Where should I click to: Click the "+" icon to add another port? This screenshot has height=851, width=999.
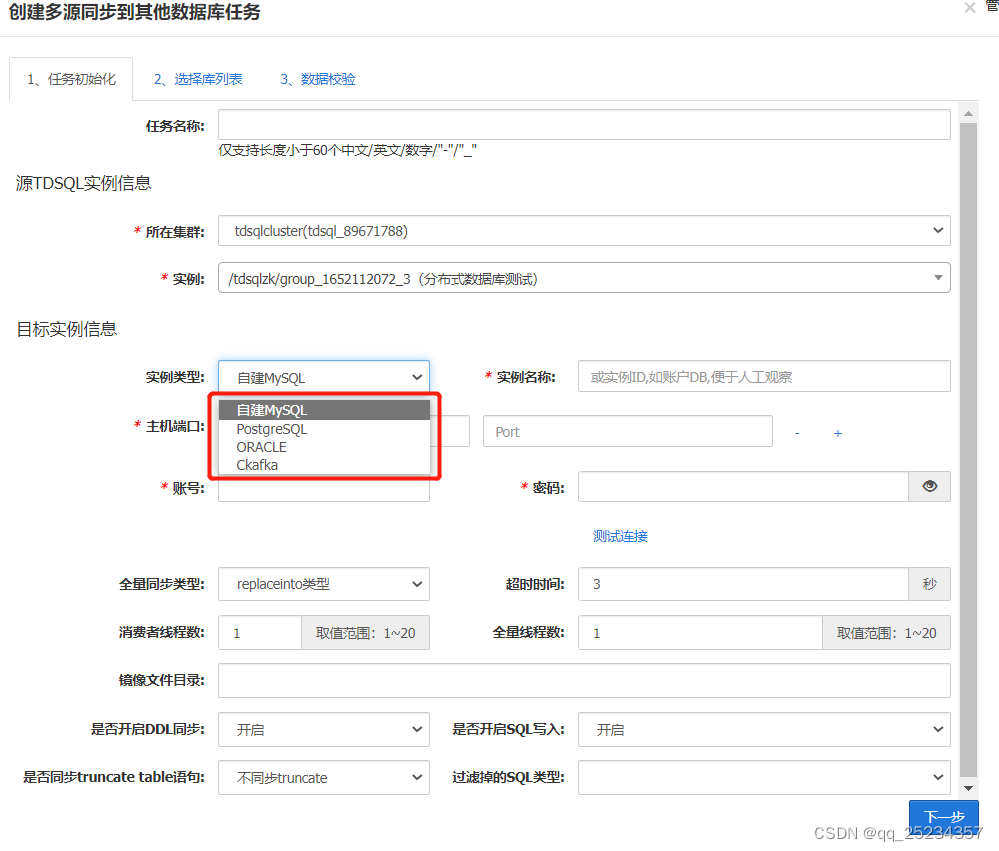[x=838, y=431]
